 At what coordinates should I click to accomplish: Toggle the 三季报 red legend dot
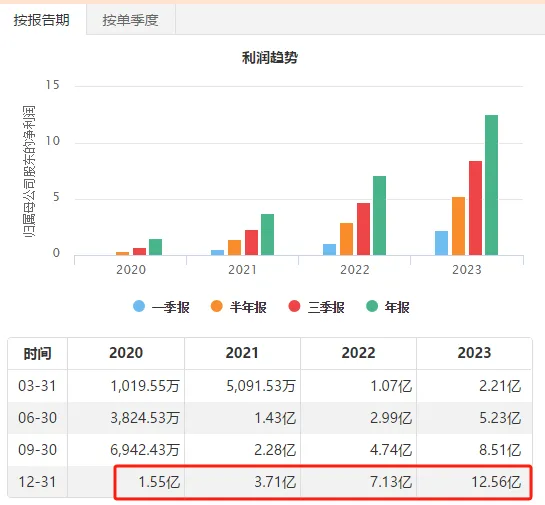coord(294,306)
